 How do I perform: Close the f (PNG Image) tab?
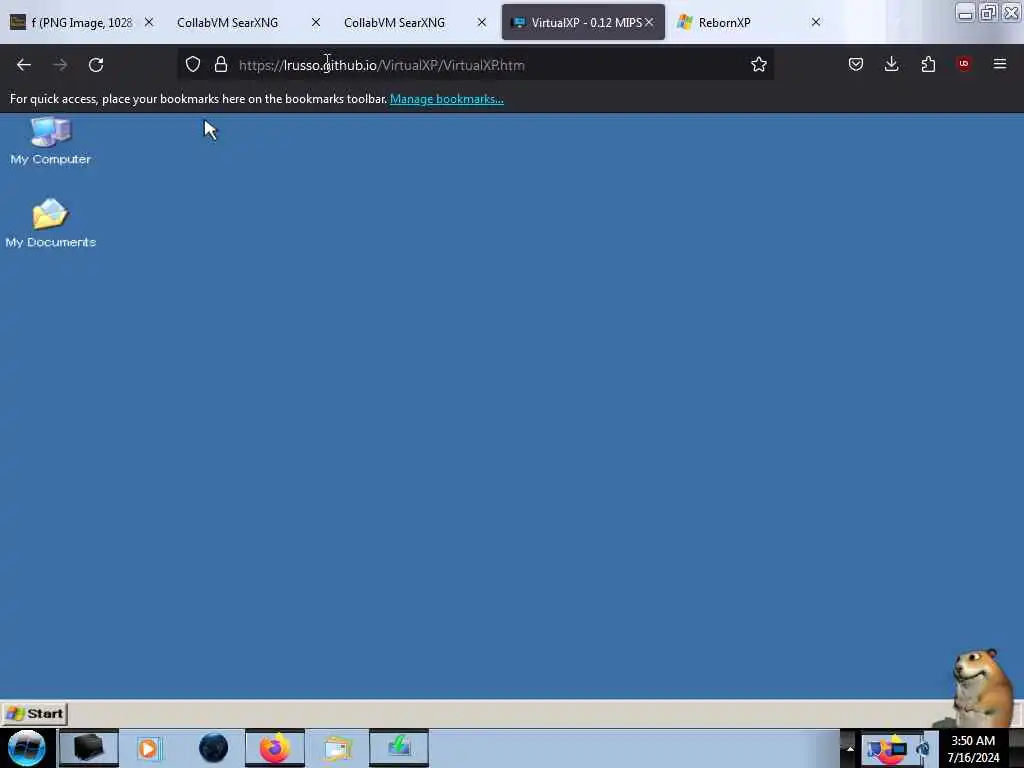coord(149,22)
